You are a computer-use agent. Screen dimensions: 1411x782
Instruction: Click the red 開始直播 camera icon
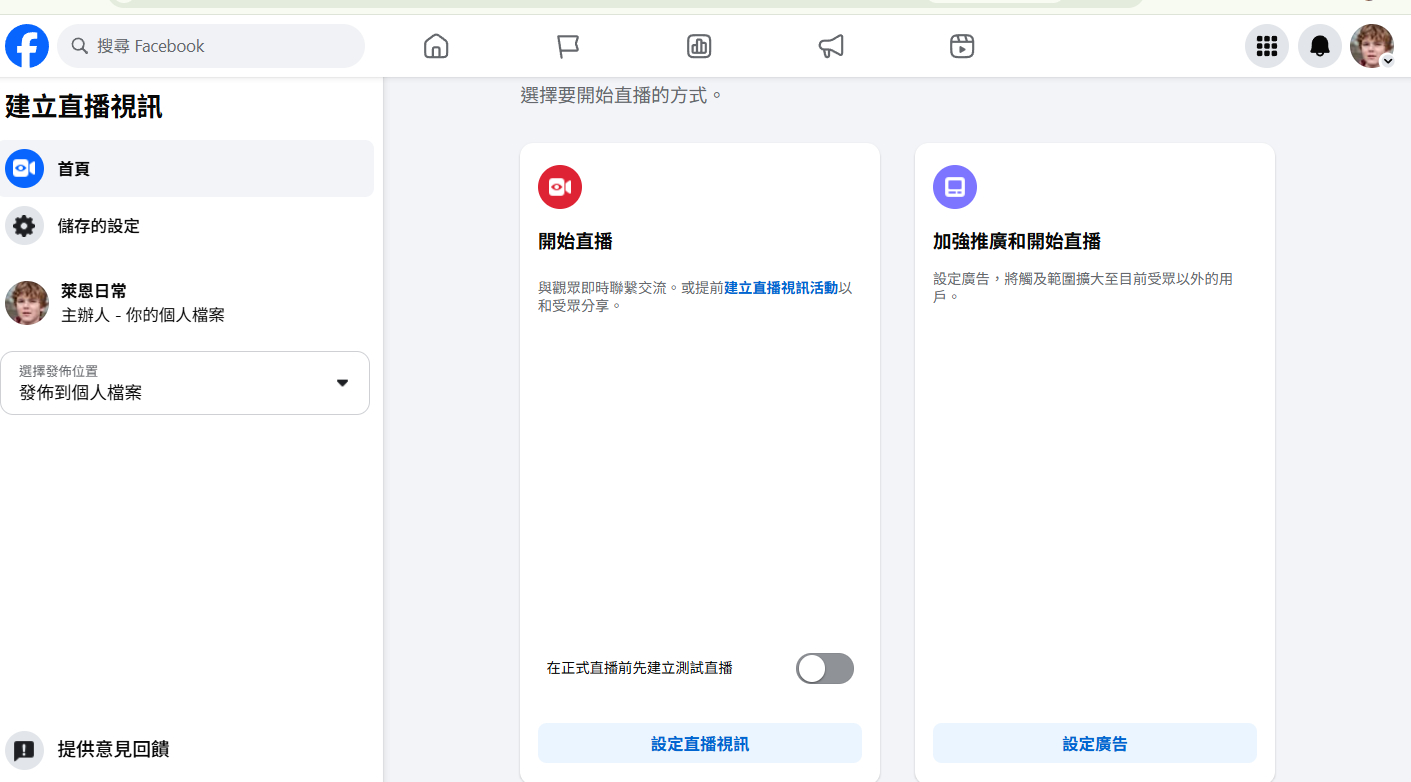[560, 187]
